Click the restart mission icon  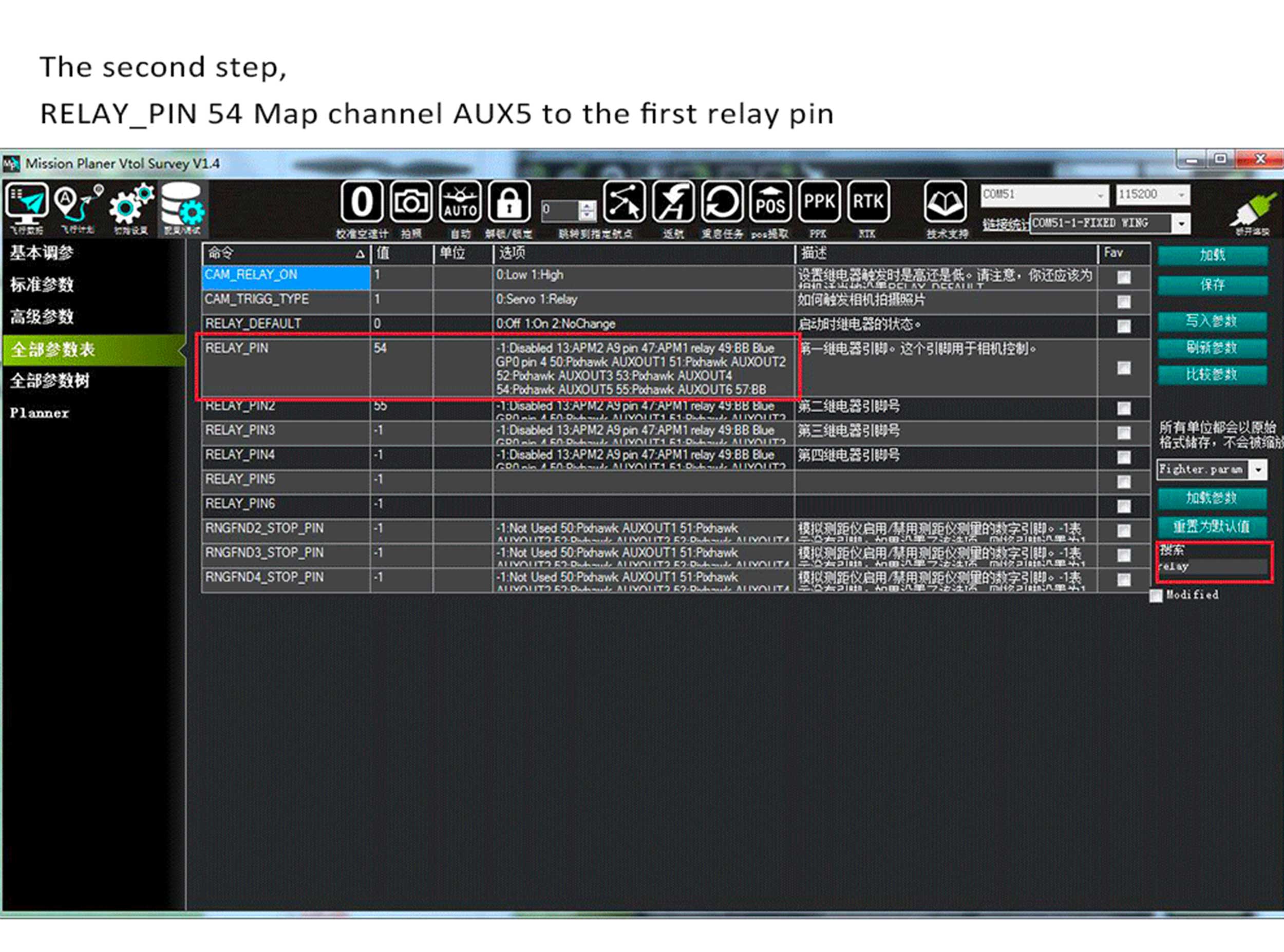[x=722, y=202]
